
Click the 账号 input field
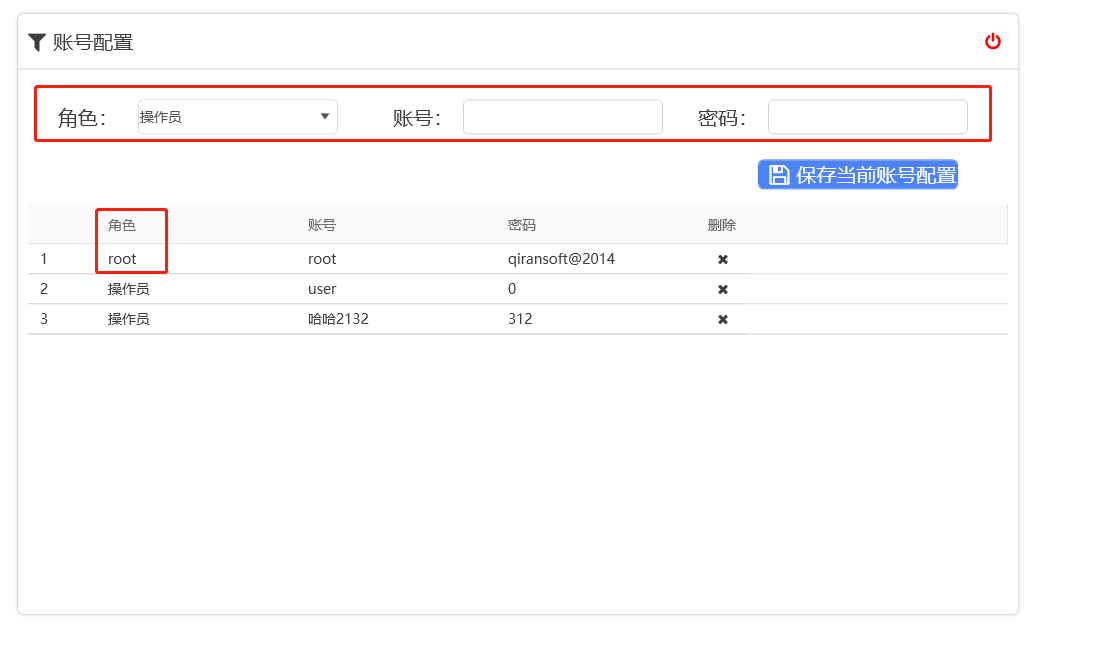tap(562, 116)
